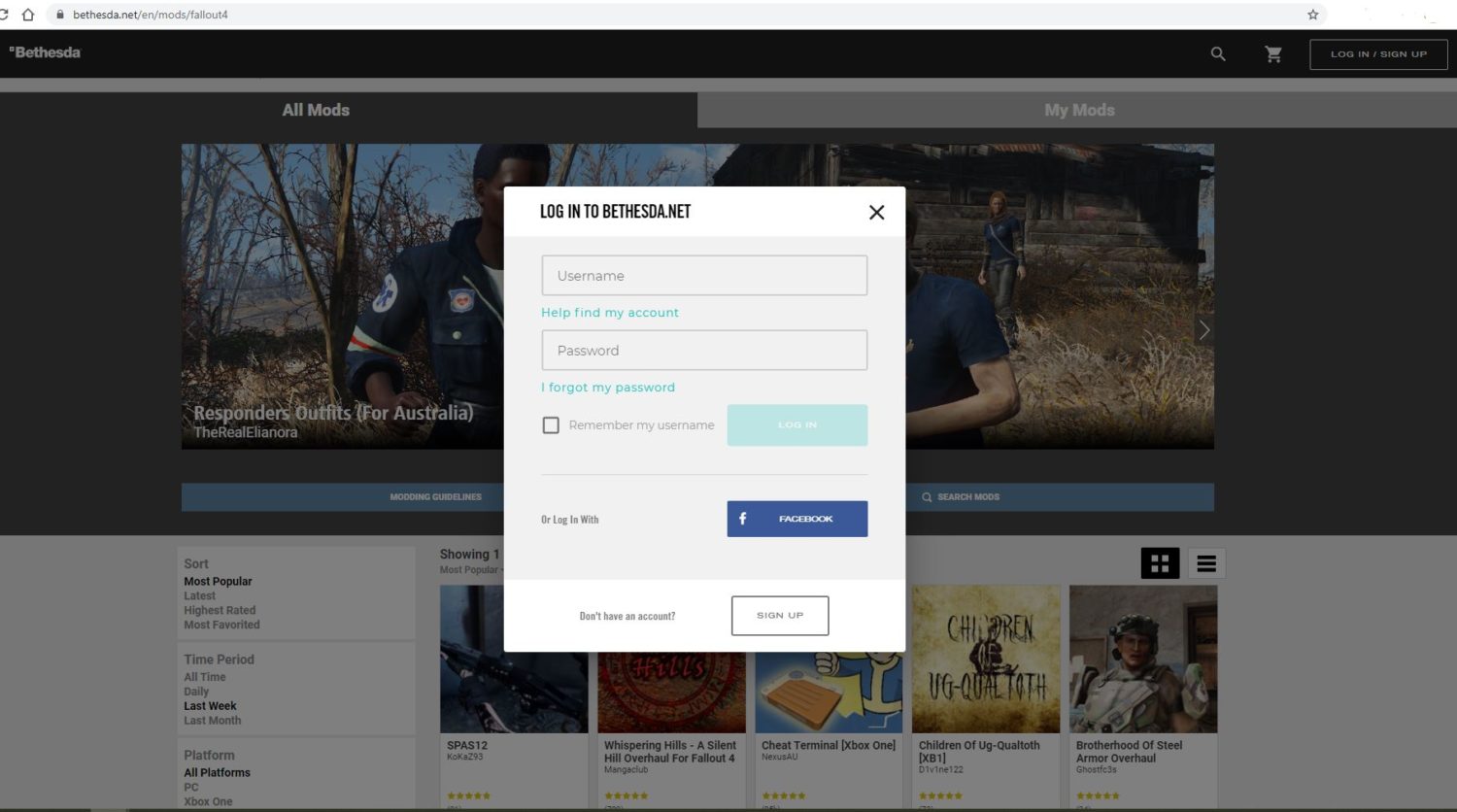Click the LOG IN button in dialog
This screenshot has width=1457, height=812.
[x=797, y=425]
